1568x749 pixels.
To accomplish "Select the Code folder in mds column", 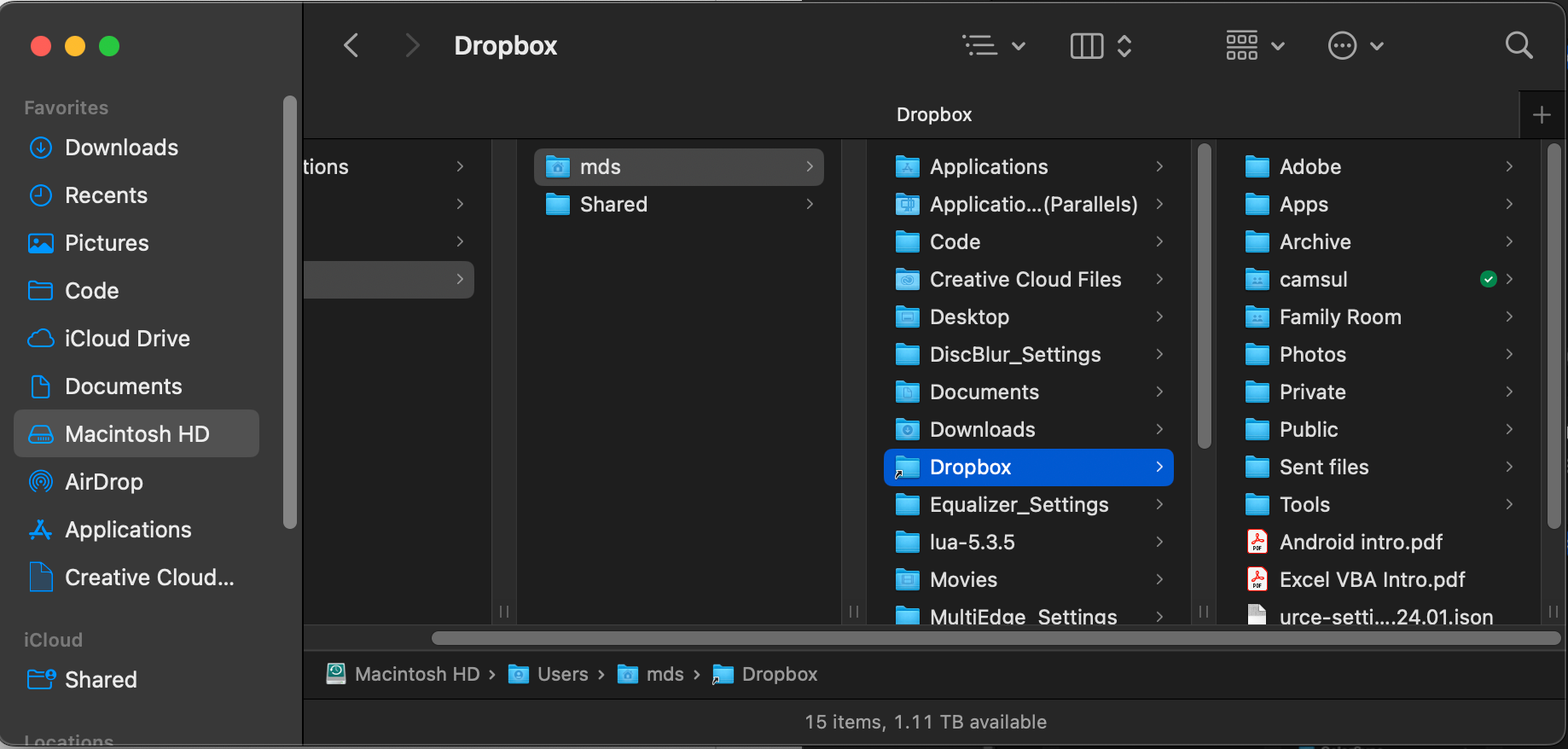I will point(1029,242).
